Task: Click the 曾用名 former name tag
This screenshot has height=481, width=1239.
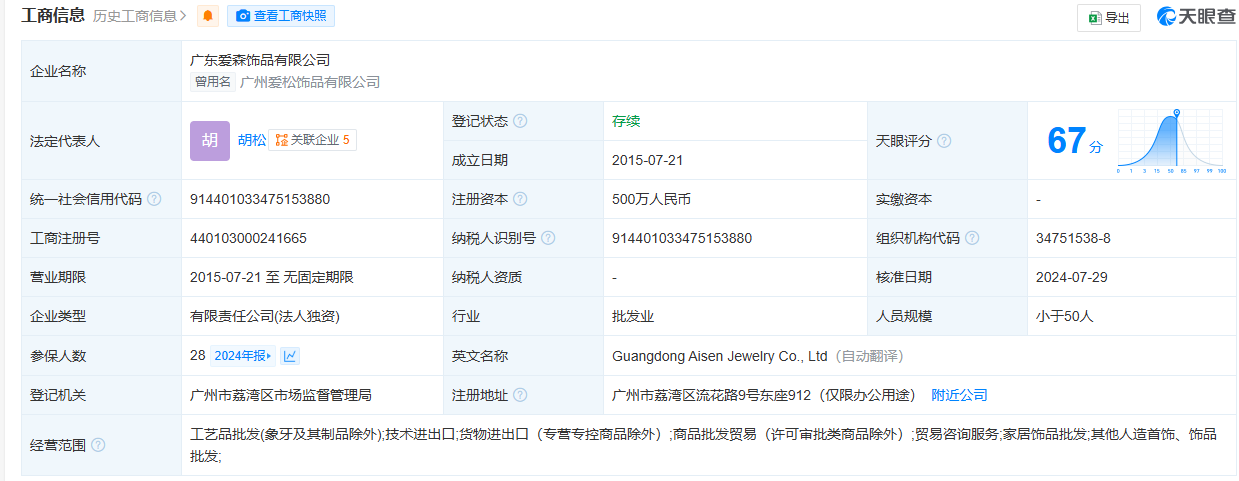Action: click(x=213, y=82)
